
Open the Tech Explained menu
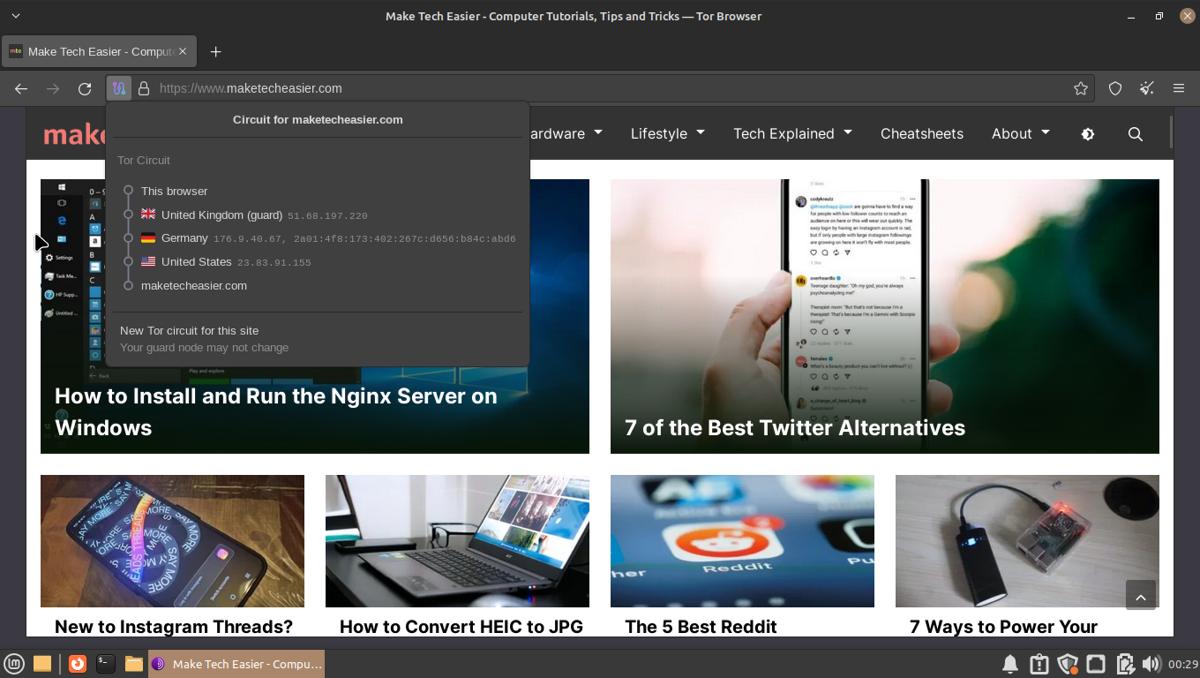(x=791, y=133)
